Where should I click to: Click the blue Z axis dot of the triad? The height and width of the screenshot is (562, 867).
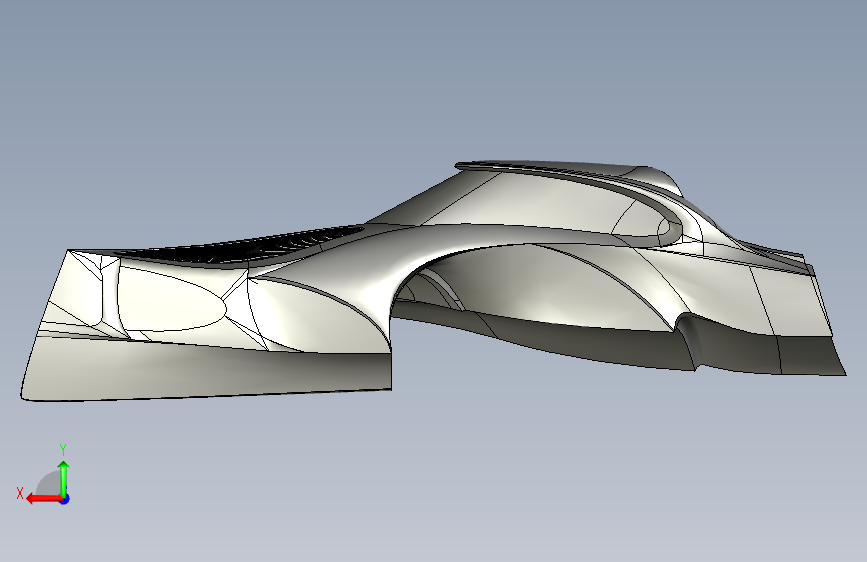click(65, 499)
